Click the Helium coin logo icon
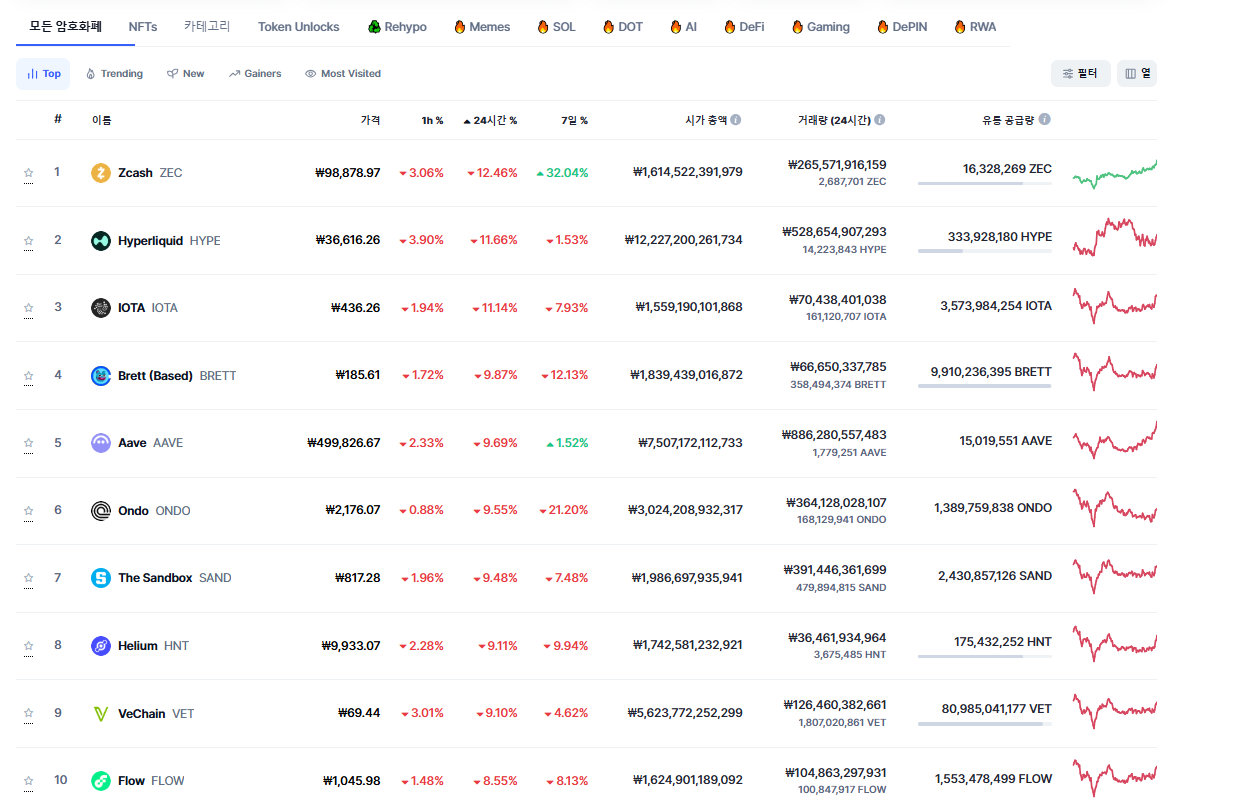 click(101, 646)
